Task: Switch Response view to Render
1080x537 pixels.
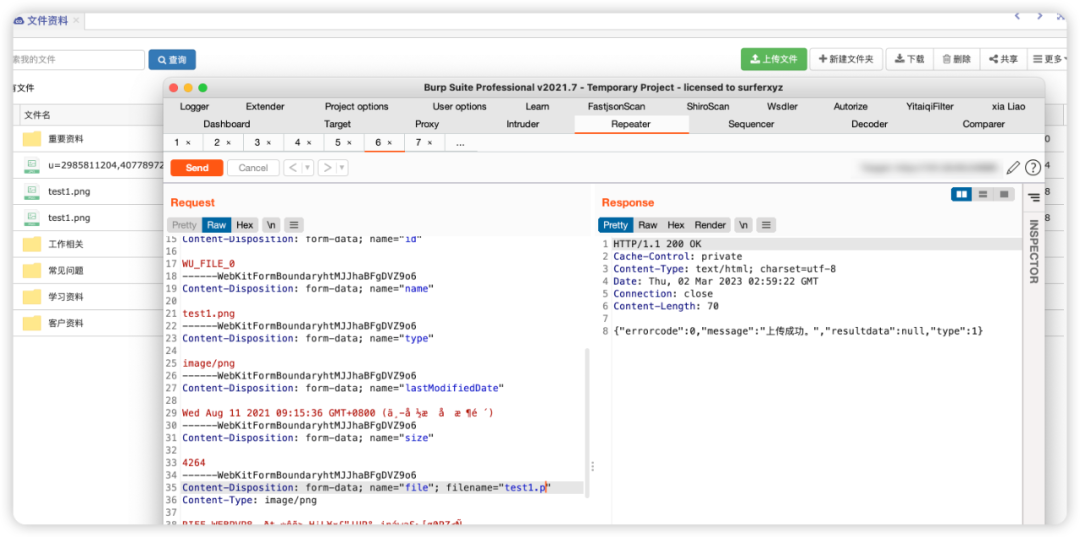Action: [x=710, y=225]
